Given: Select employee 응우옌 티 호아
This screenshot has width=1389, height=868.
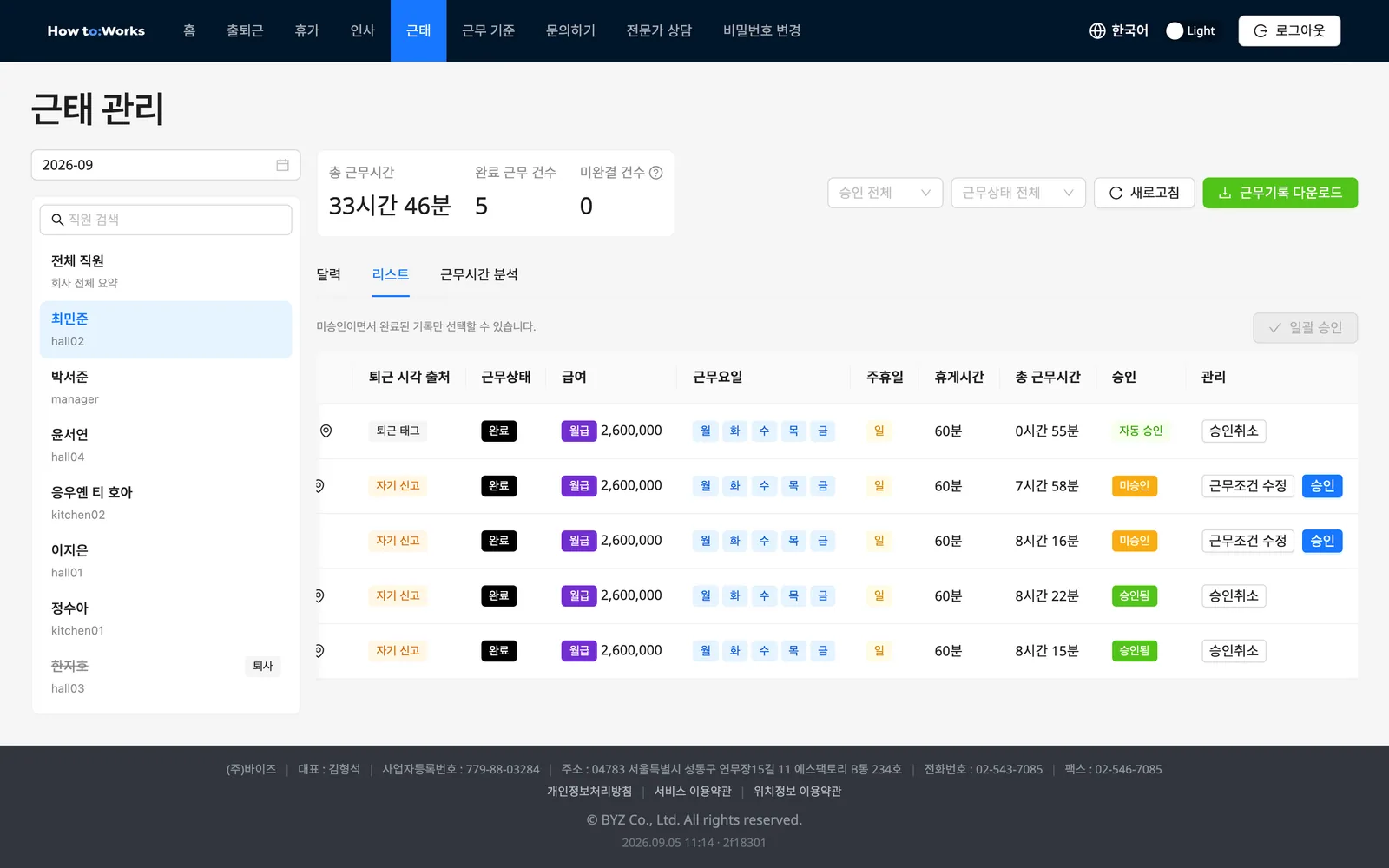Looking at the screenshot, I should tap(166, 503).
